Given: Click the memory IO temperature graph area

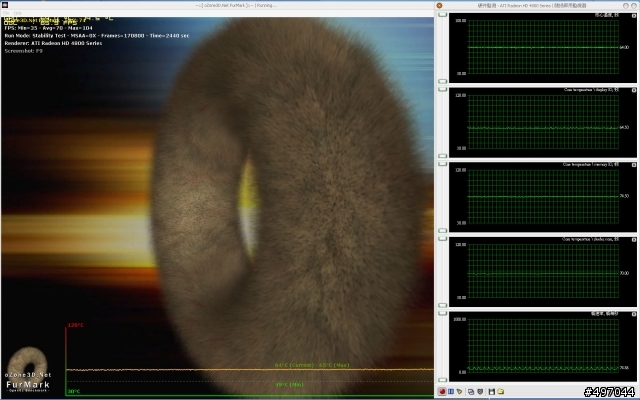Looking at the screenshot, I should pos(543,196).
